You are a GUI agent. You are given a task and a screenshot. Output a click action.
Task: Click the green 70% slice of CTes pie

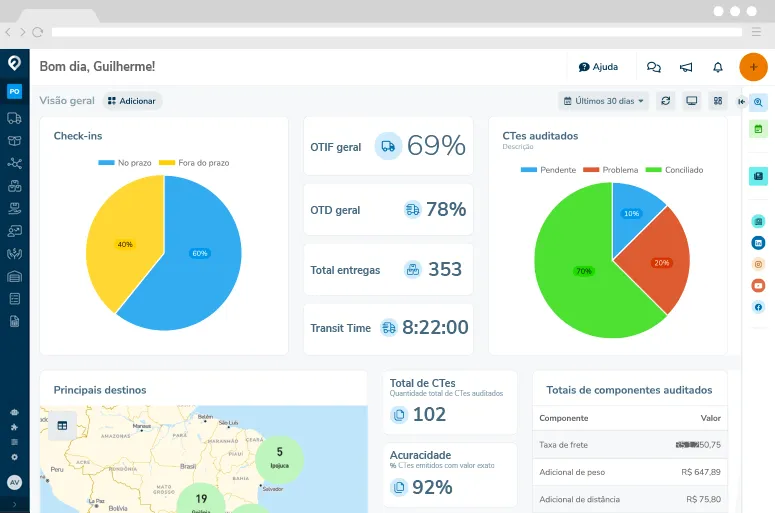(x=584, y=271)
